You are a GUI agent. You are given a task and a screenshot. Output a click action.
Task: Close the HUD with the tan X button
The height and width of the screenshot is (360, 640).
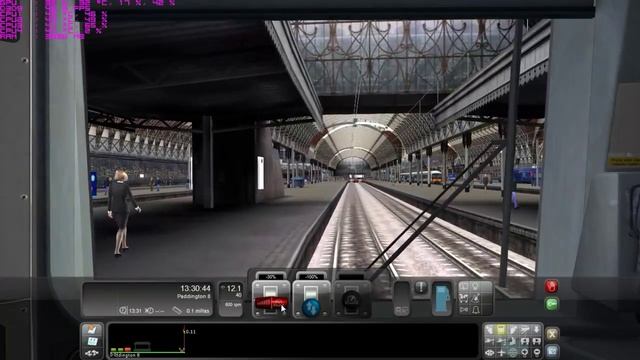click(552, 334)
